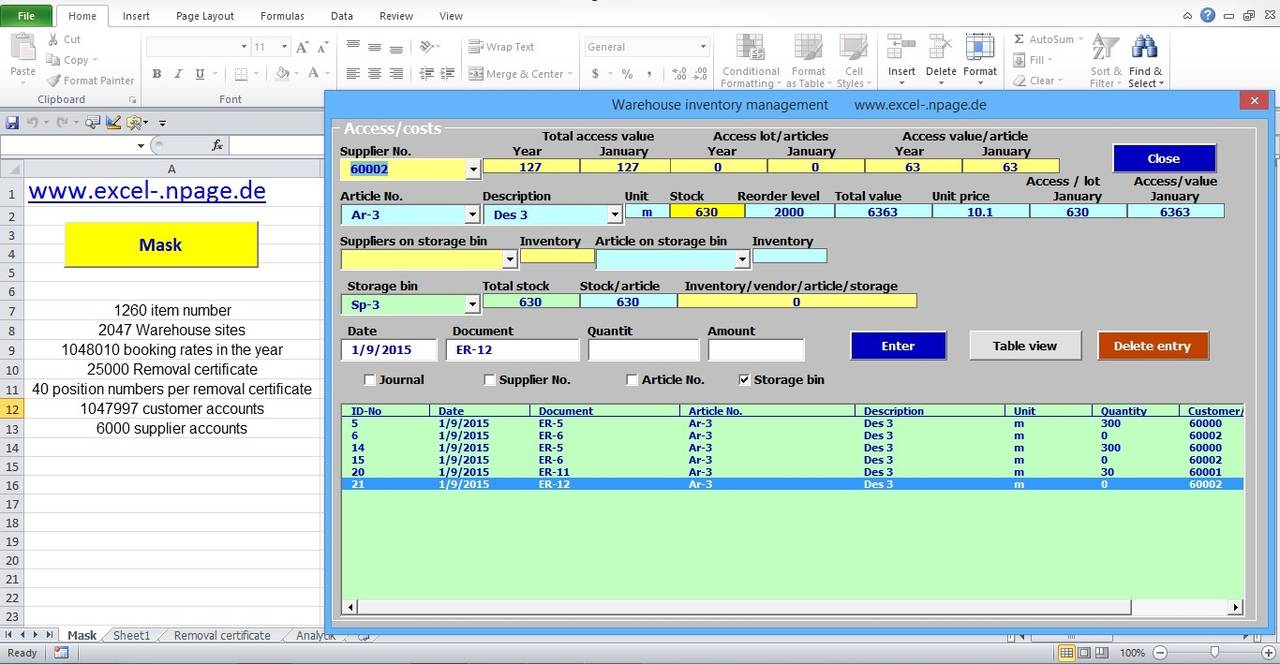Toggle Underline formatting in ribbon
1280x664 pixels.
pyautogui.click(x=199, y=74)
